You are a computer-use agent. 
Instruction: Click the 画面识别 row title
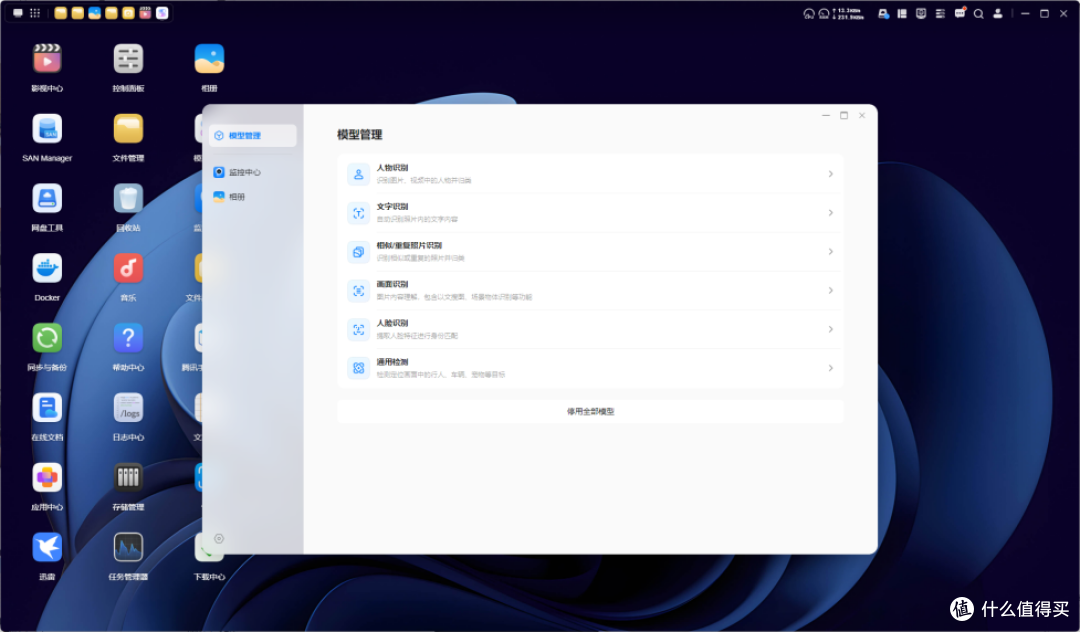click(x=392, y=284)
